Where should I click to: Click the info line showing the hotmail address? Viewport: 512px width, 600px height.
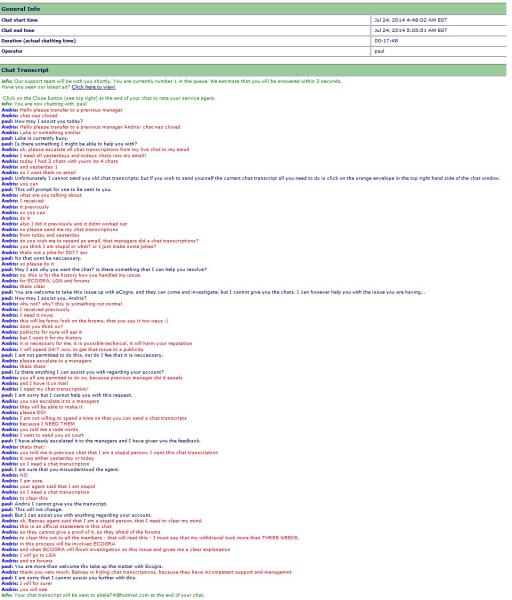coord(103,595)
